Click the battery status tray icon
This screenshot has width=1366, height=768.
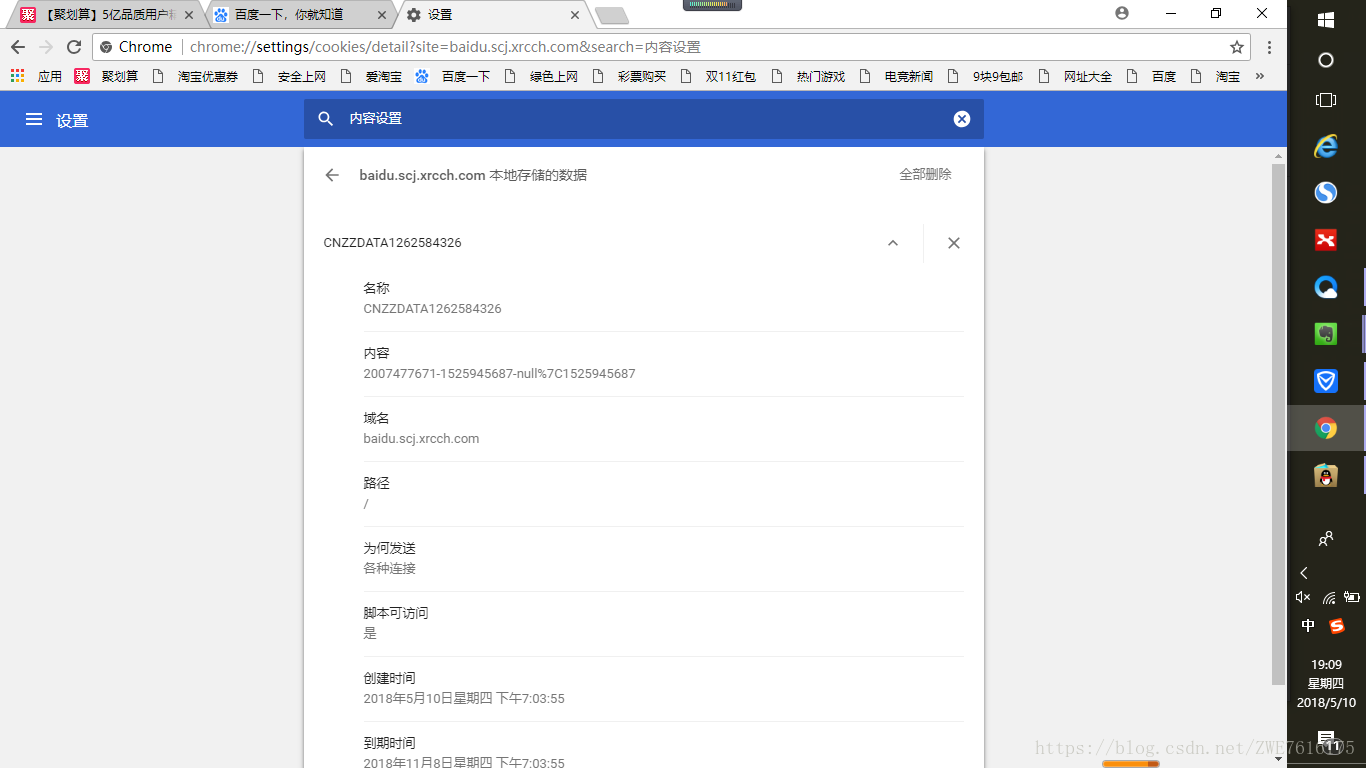[1352, 597]
